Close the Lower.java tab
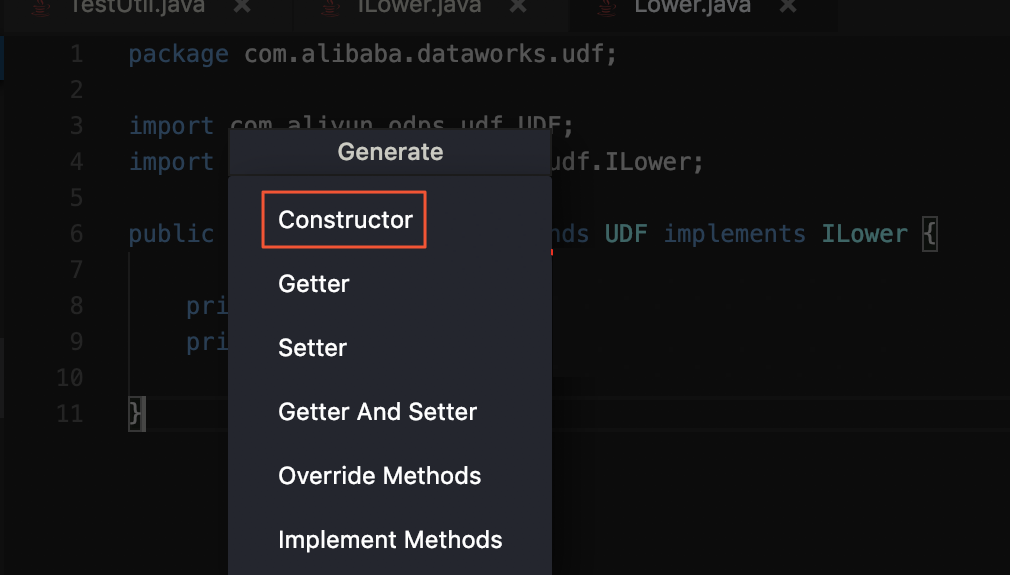The width and height of the screenshot is (1010, 575). point(788,6)
